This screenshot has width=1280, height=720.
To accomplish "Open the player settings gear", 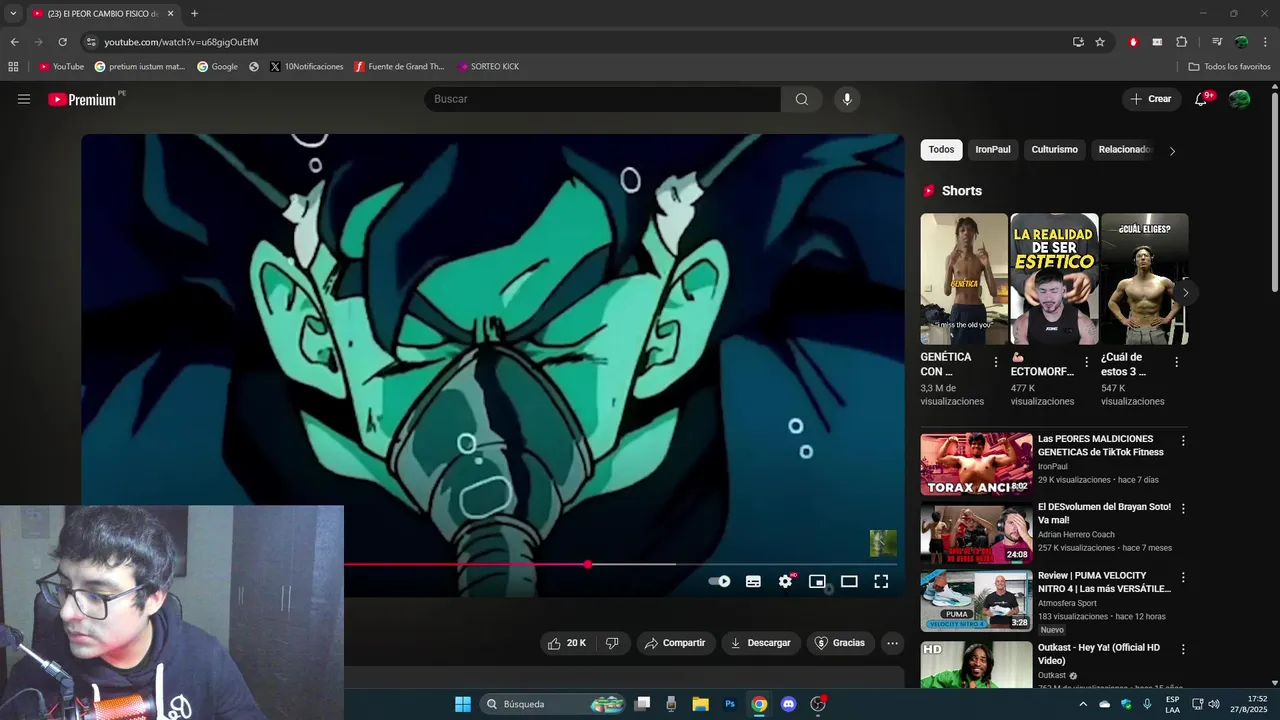I will pyautogui.click(x=786, y=581).
